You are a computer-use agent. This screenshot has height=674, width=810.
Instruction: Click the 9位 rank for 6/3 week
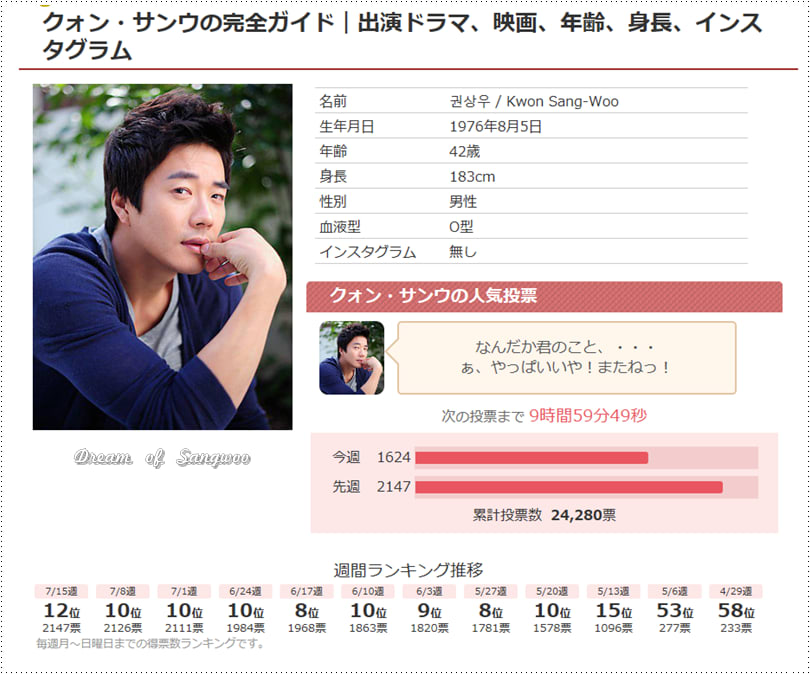coord(429,611)
